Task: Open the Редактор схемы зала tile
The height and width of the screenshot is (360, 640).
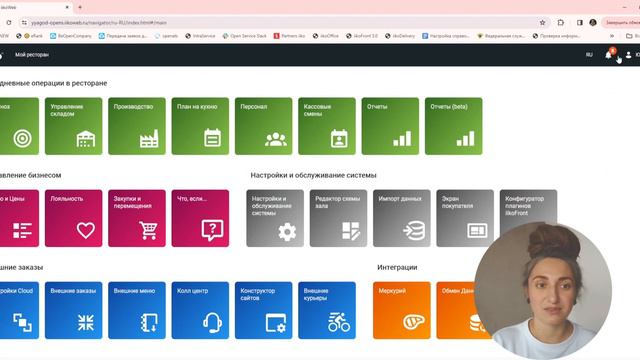Action: tap(338, 218)
